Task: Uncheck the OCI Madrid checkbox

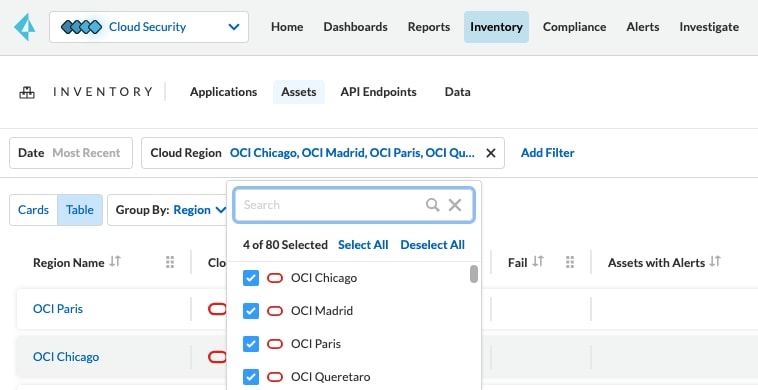Action: [x=251, y=311]
